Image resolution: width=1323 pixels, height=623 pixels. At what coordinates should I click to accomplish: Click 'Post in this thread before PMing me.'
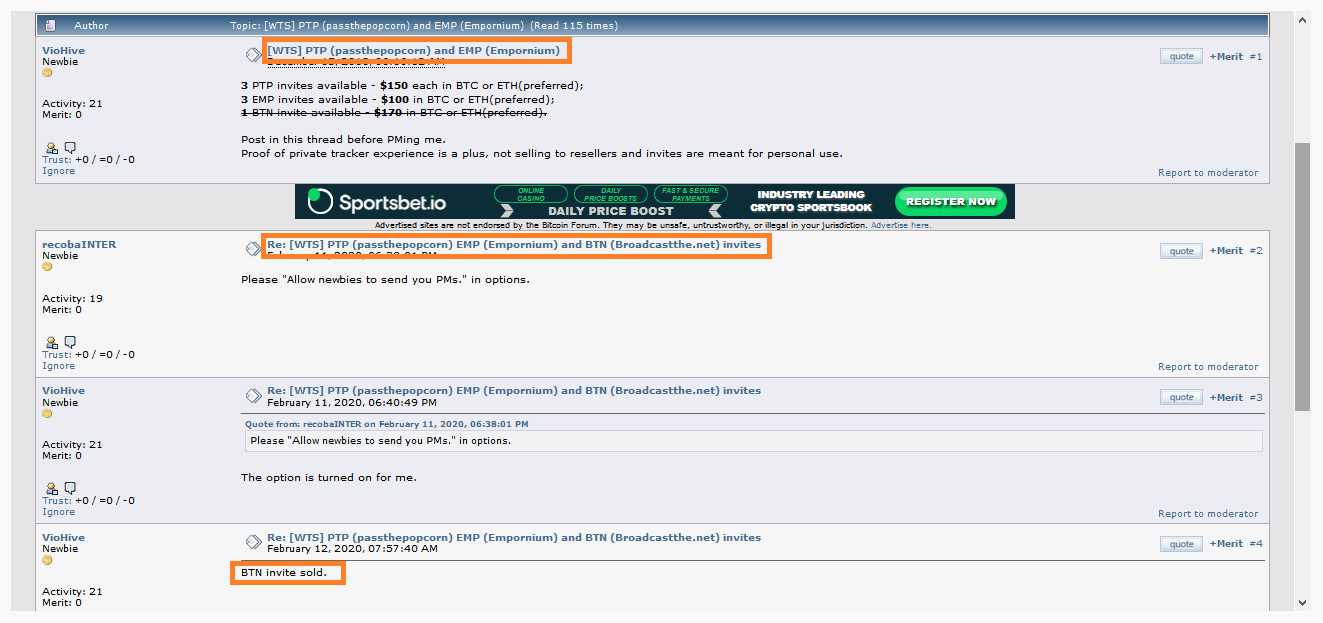(343, 139)
